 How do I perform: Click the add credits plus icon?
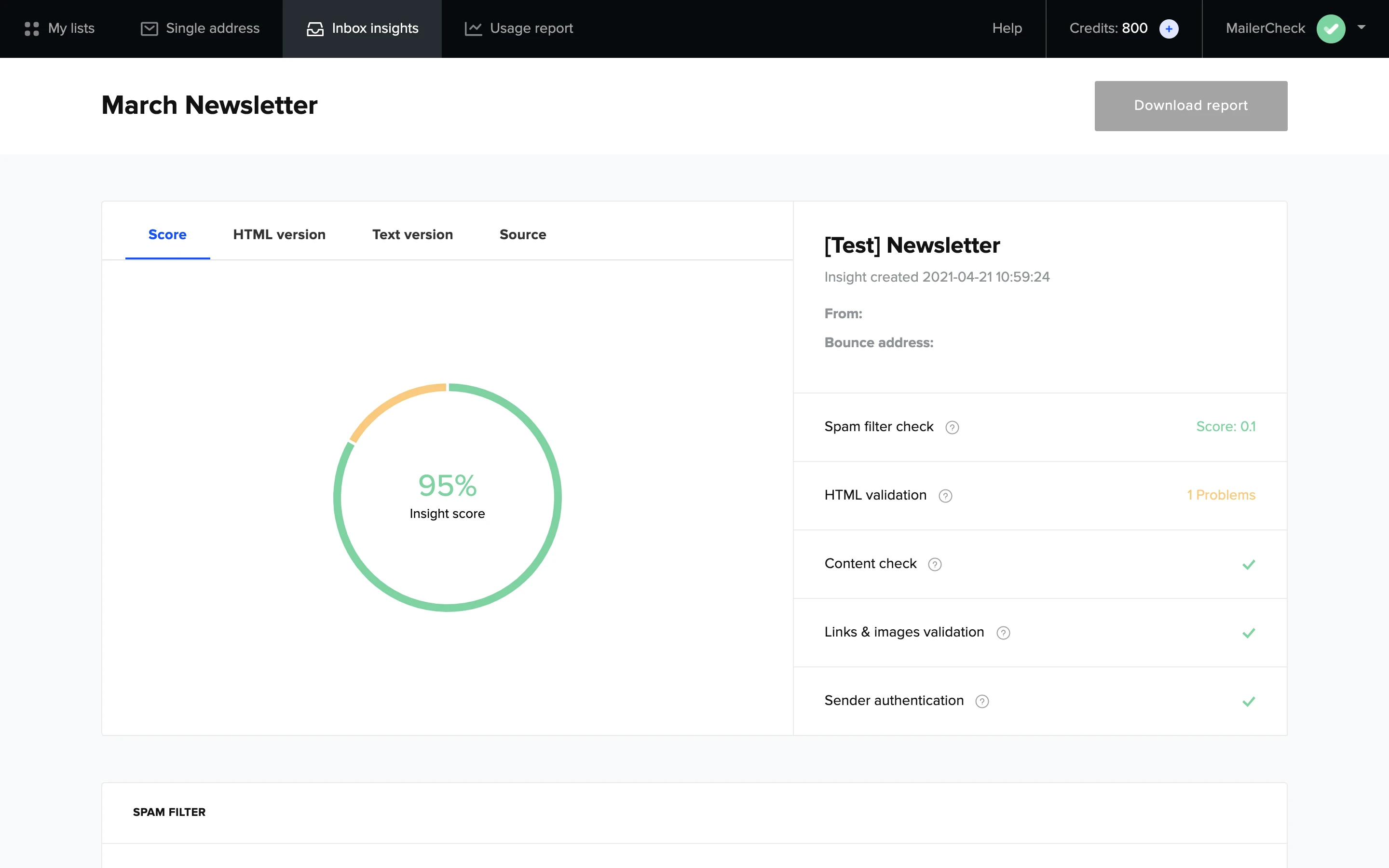pos(1169,29)
